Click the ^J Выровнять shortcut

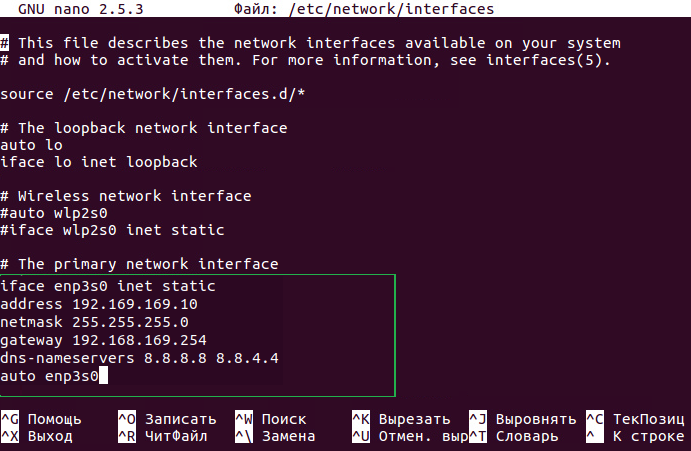tap(523, 419)
